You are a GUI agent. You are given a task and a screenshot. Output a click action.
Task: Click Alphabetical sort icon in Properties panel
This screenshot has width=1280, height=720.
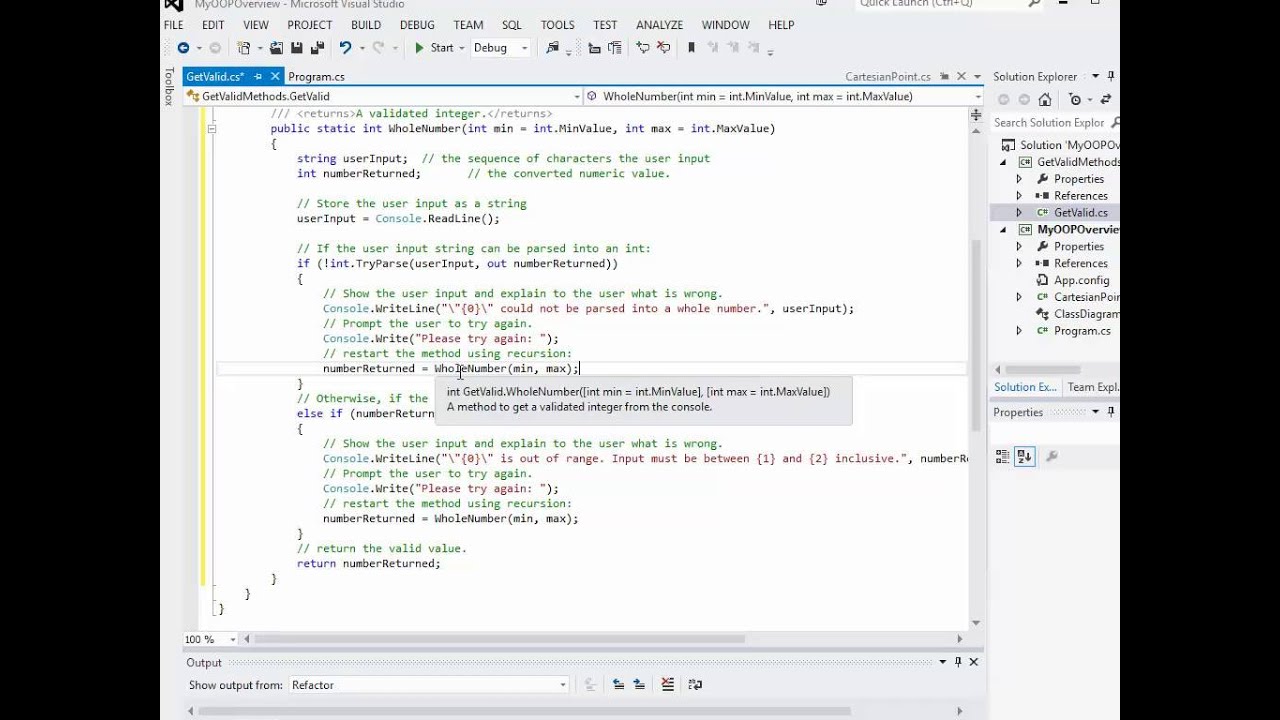coord(1024,456)
